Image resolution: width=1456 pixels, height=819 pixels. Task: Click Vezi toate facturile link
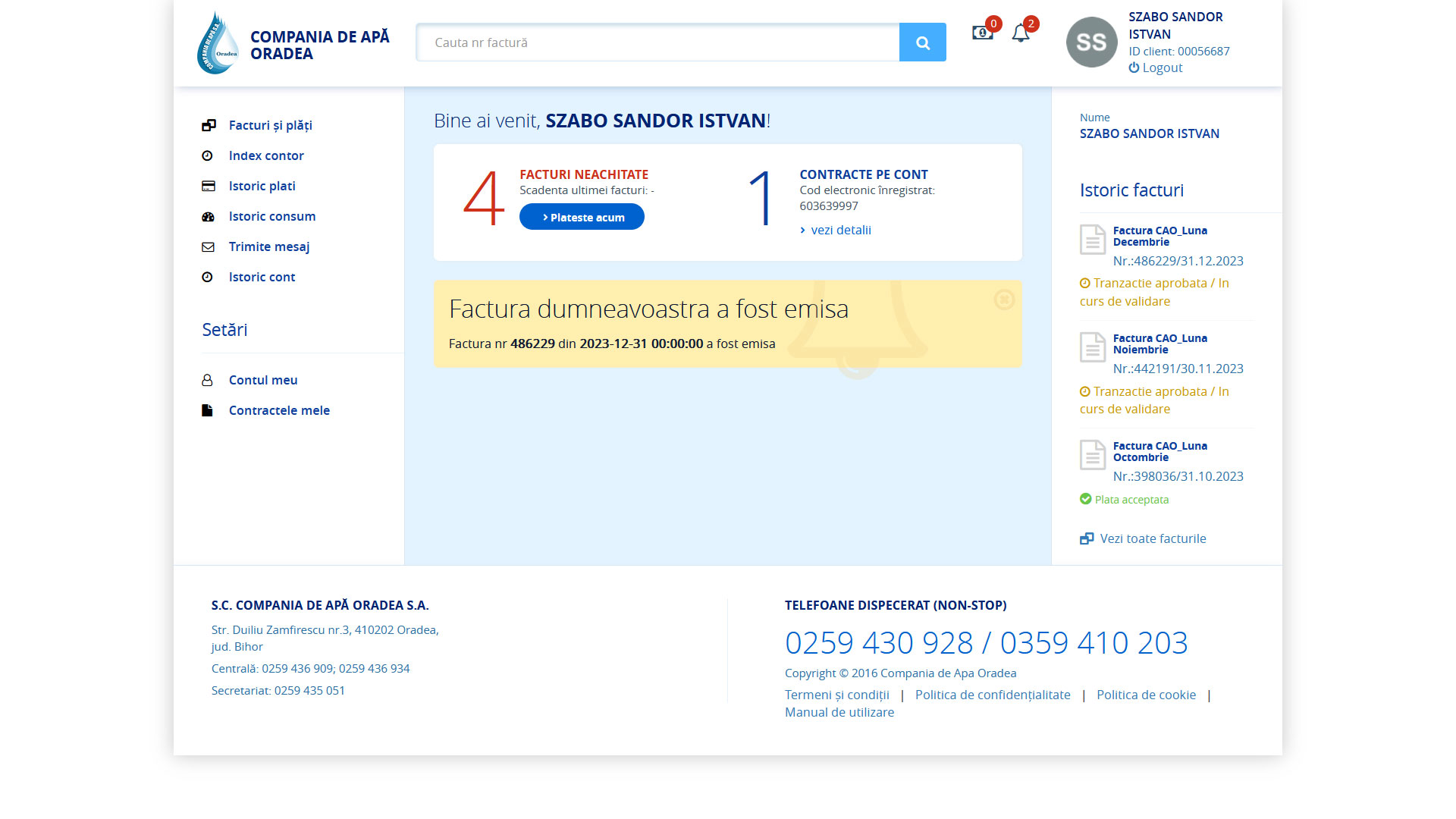1152,538
